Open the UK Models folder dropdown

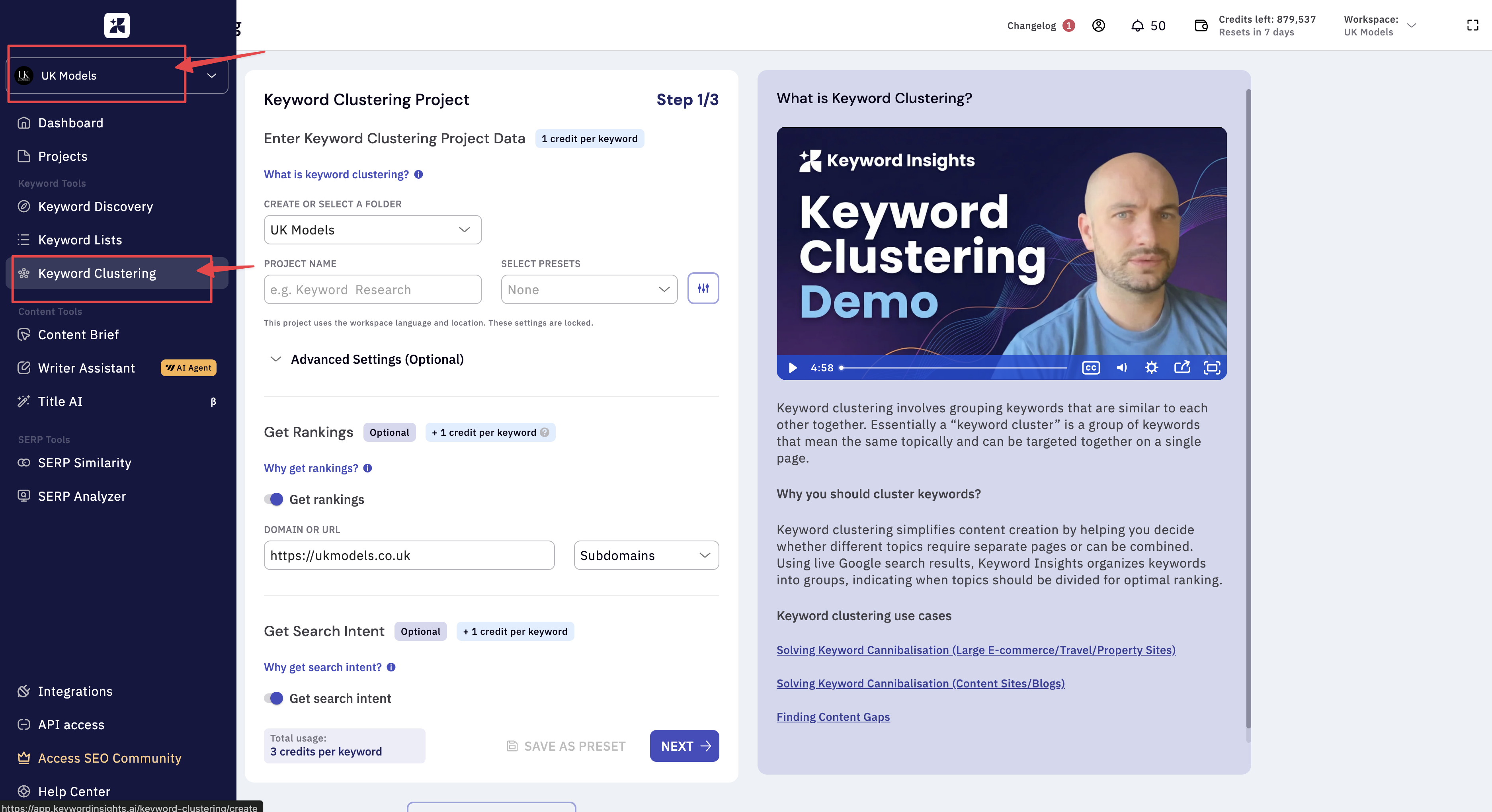click(x=373, y=230)
